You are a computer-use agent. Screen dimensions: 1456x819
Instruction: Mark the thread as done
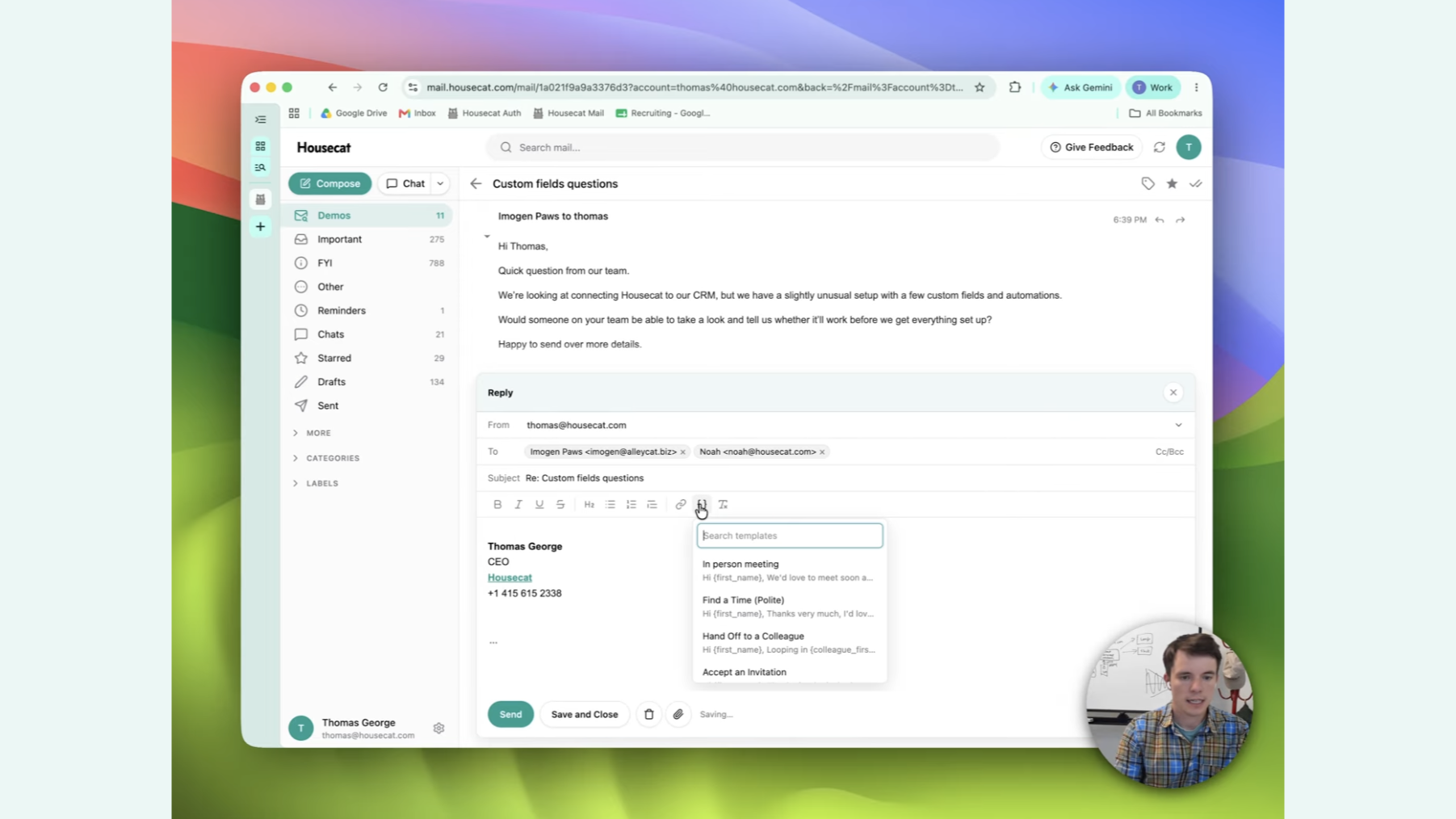click(x=1196, y=183)
